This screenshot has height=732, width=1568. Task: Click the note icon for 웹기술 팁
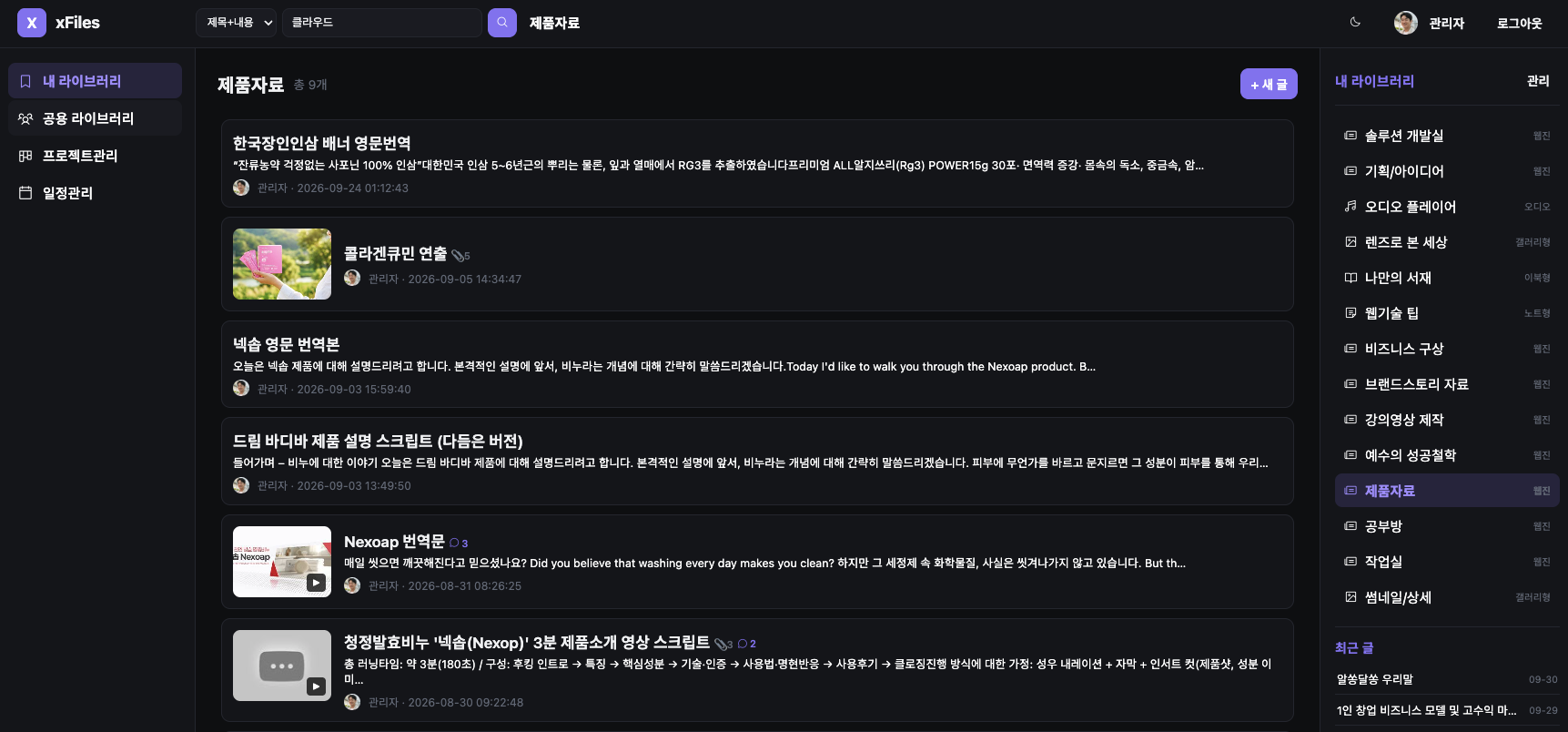[1351, 313]
